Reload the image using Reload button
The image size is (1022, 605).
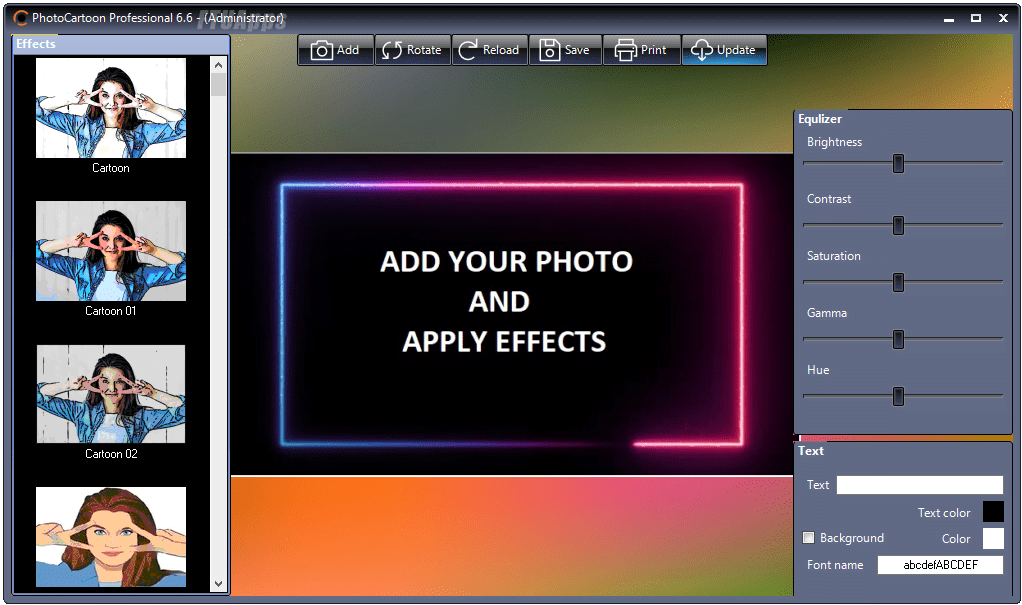tap(489, 50)
